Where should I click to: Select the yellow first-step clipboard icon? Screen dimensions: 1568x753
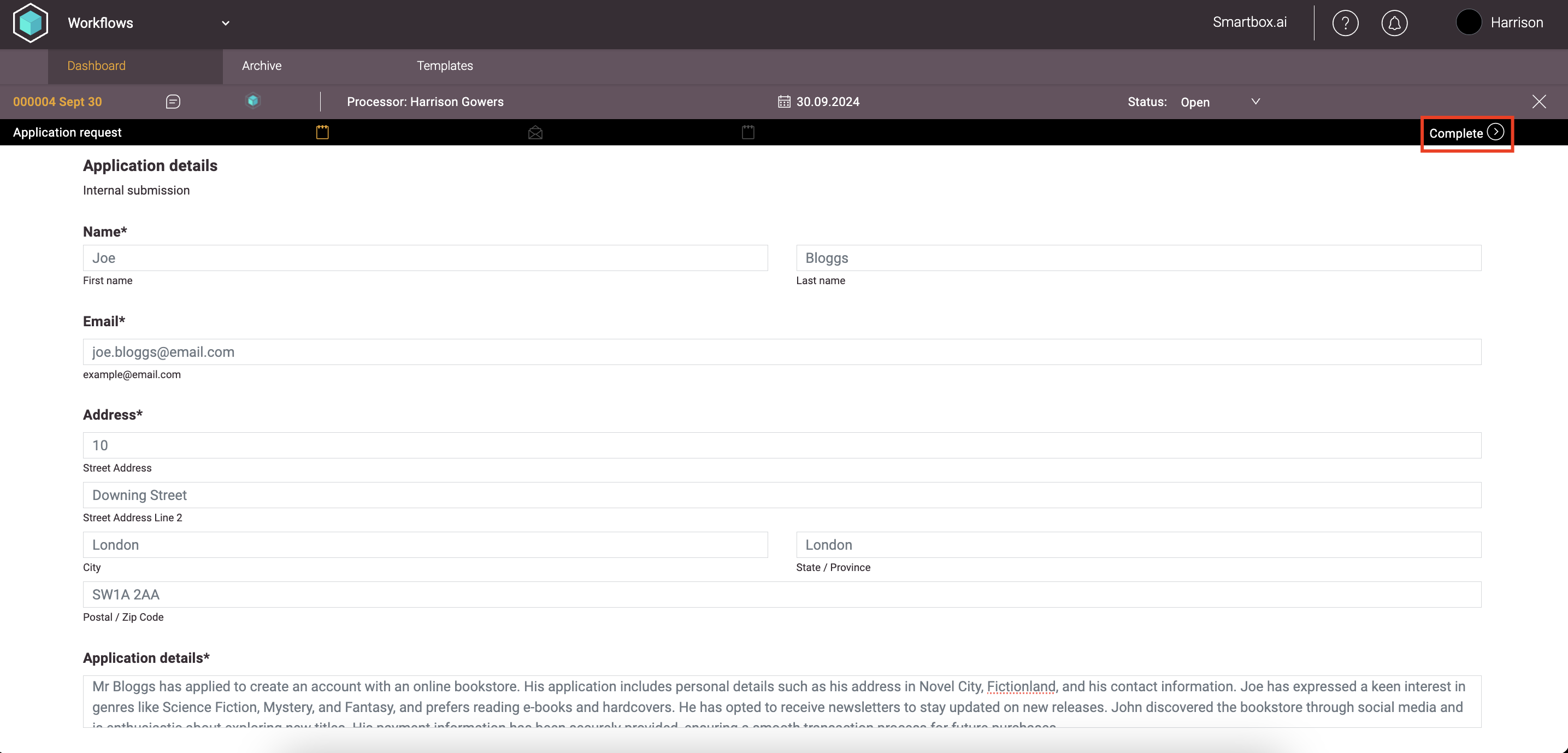(322, 132)
